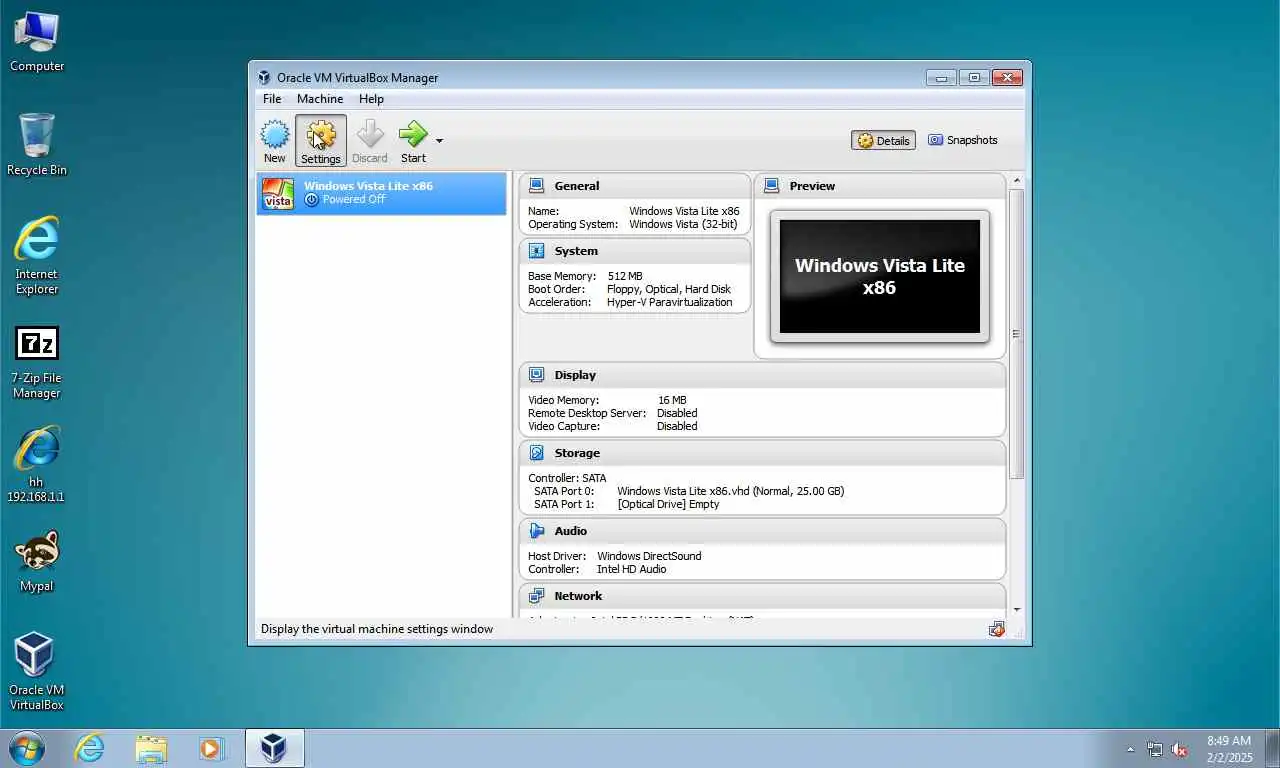
Task: Open the Oracle VM VirtualBox desktop icon
Action: pos(37,670)
